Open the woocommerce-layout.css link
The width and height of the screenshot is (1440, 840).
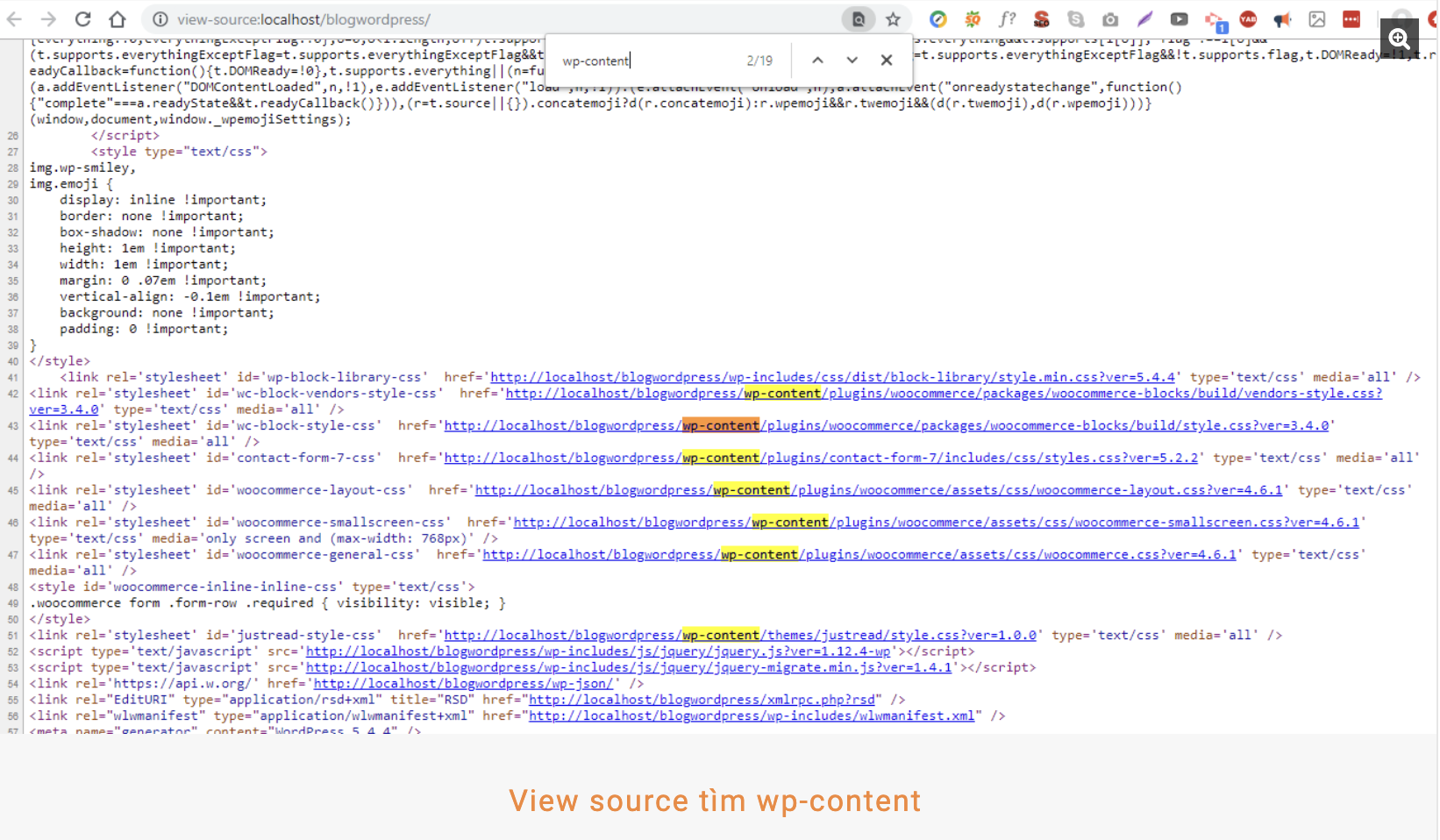tap(879, 490)
